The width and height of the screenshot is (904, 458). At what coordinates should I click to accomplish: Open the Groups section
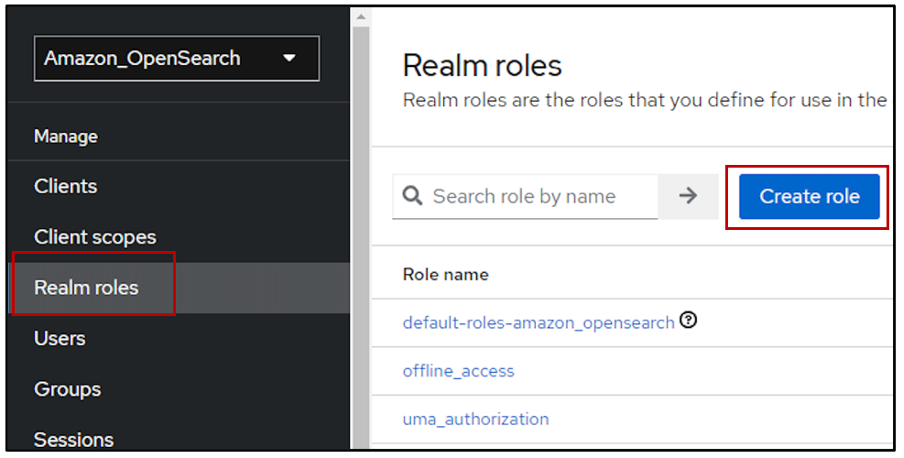[x=67, y=389]
